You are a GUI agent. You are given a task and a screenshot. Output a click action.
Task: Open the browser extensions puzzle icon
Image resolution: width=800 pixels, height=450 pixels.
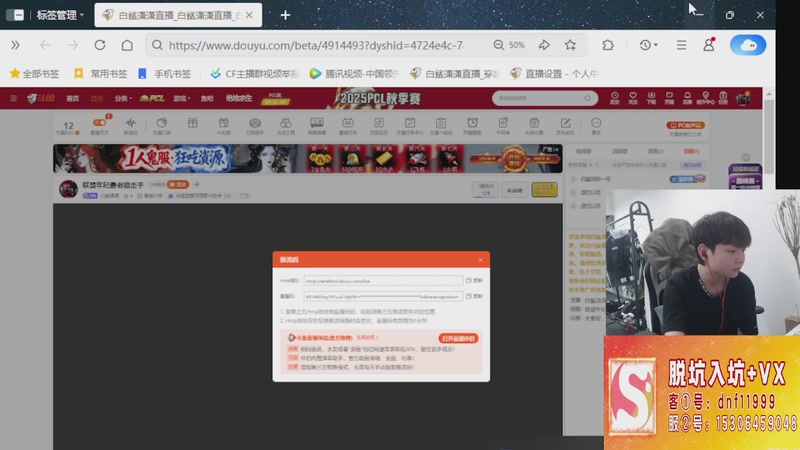(608, 45)
